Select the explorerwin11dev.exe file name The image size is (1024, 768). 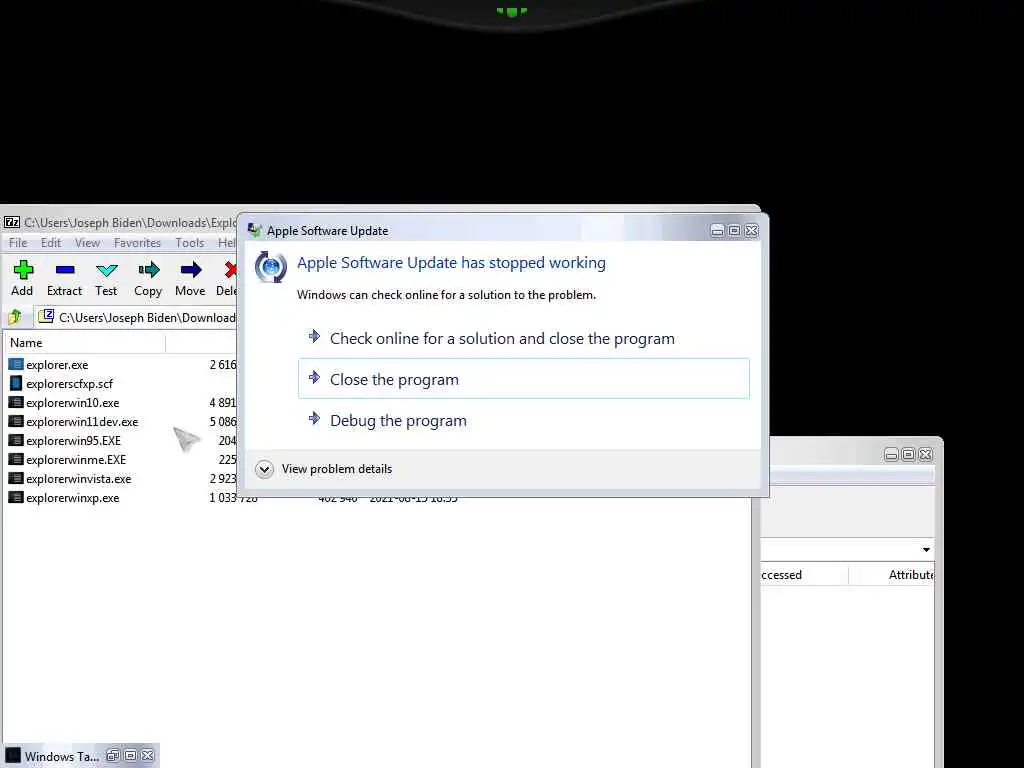click(82, 422)
